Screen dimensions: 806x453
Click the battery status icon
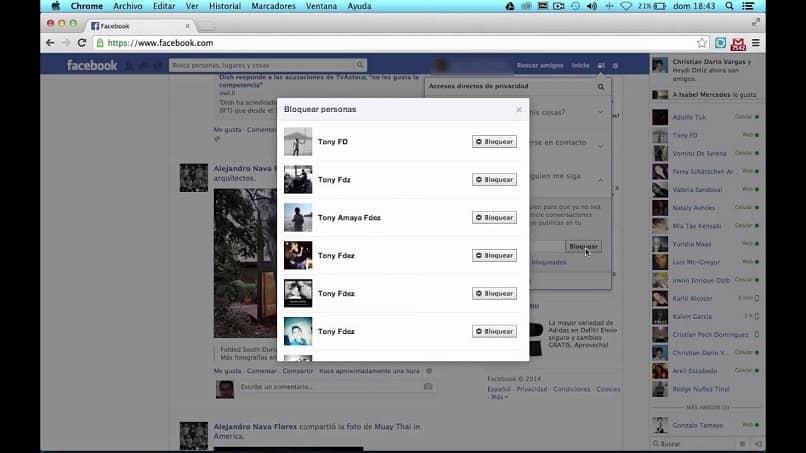click(x=660, y=6)
